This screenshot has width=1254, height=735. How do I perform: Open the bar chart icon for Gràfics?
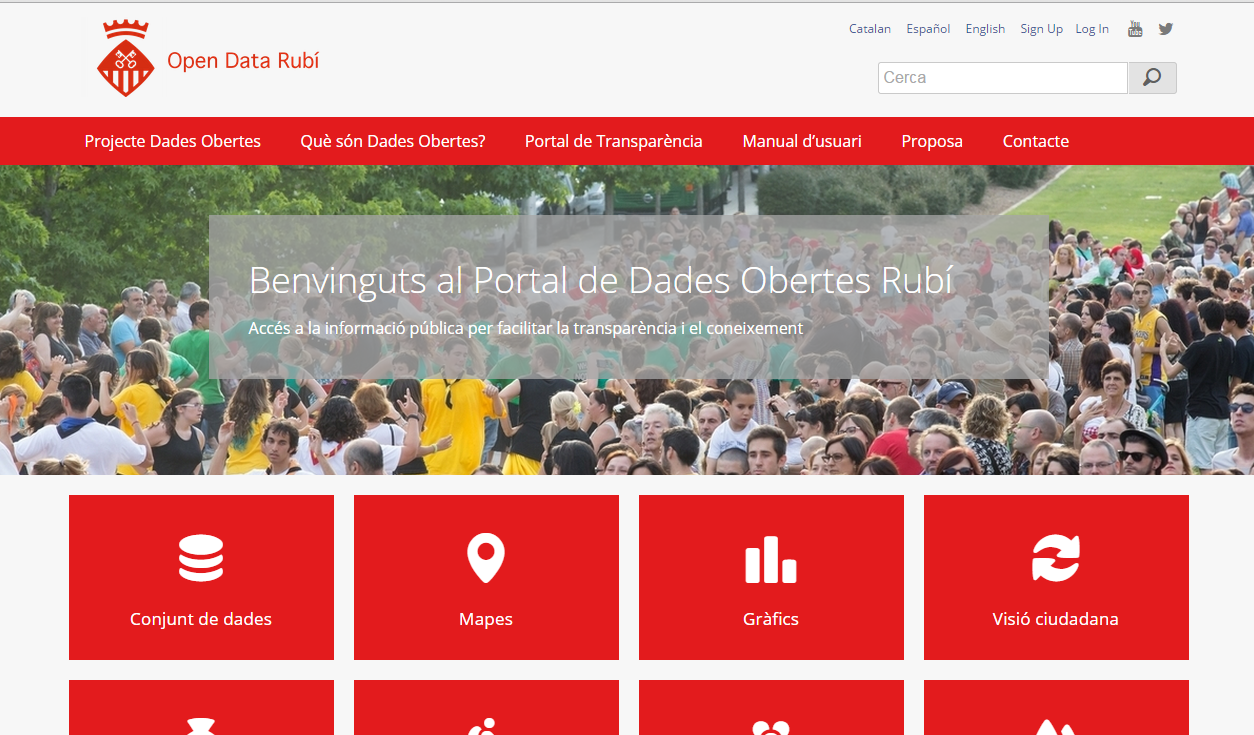pos(771,559)
